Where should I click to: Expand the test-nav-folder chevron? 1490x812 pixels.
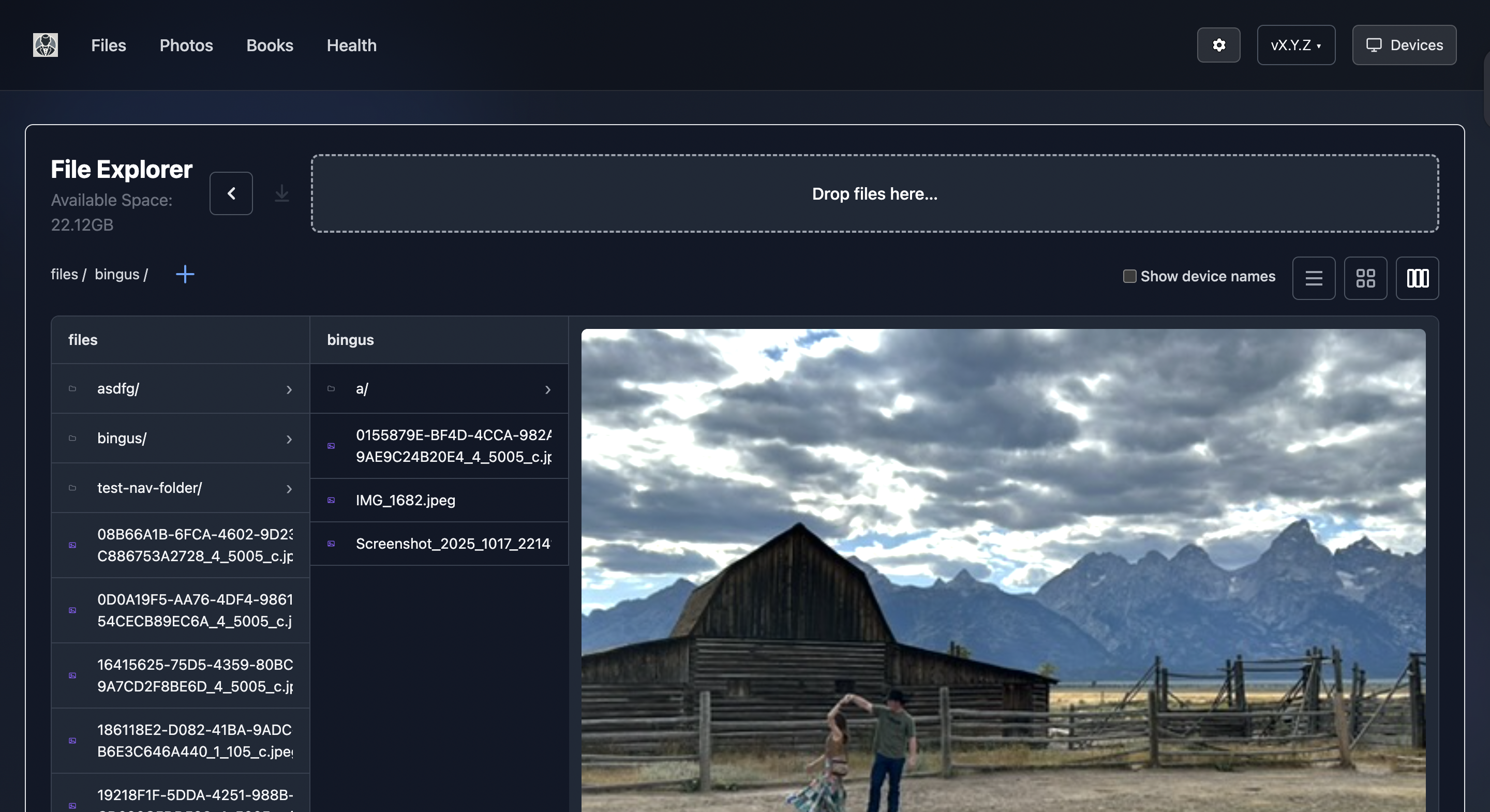[289, 489]
